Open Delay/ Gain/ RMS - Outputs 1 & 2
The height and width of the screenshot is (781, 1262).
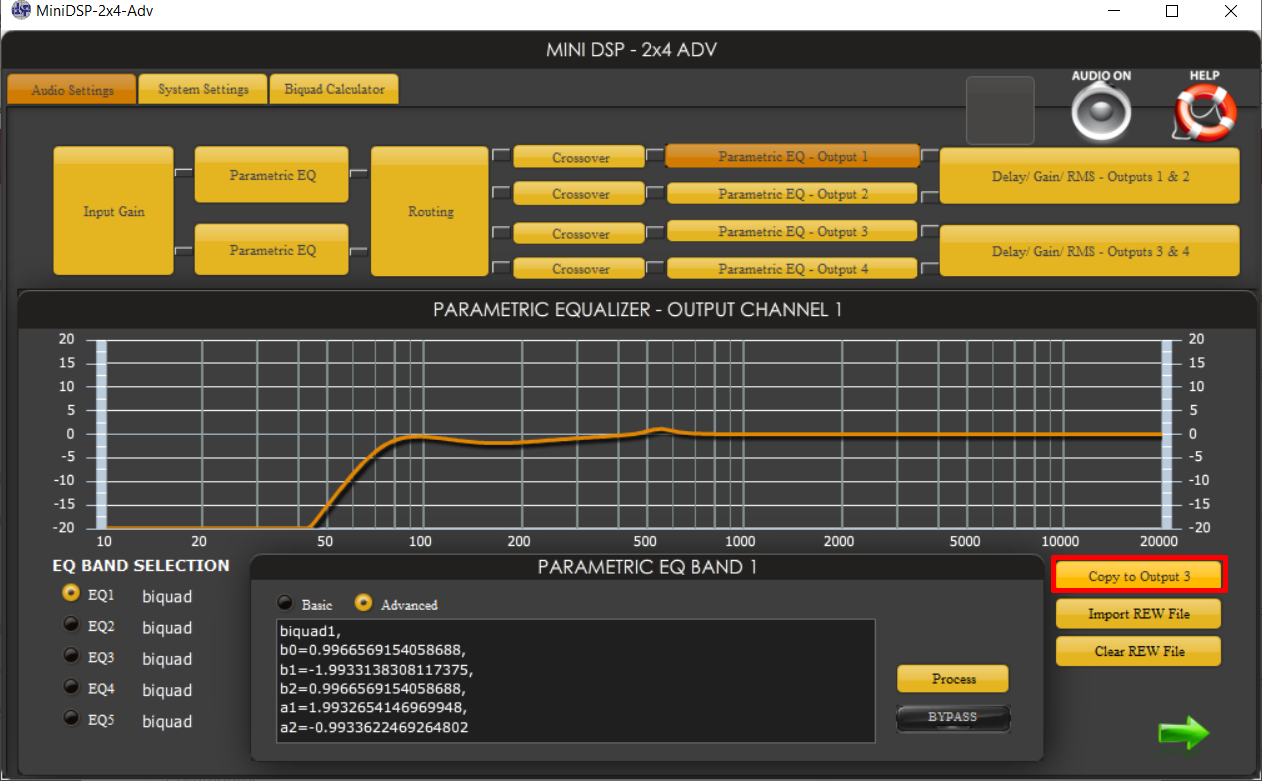(x=1090, y=176)
